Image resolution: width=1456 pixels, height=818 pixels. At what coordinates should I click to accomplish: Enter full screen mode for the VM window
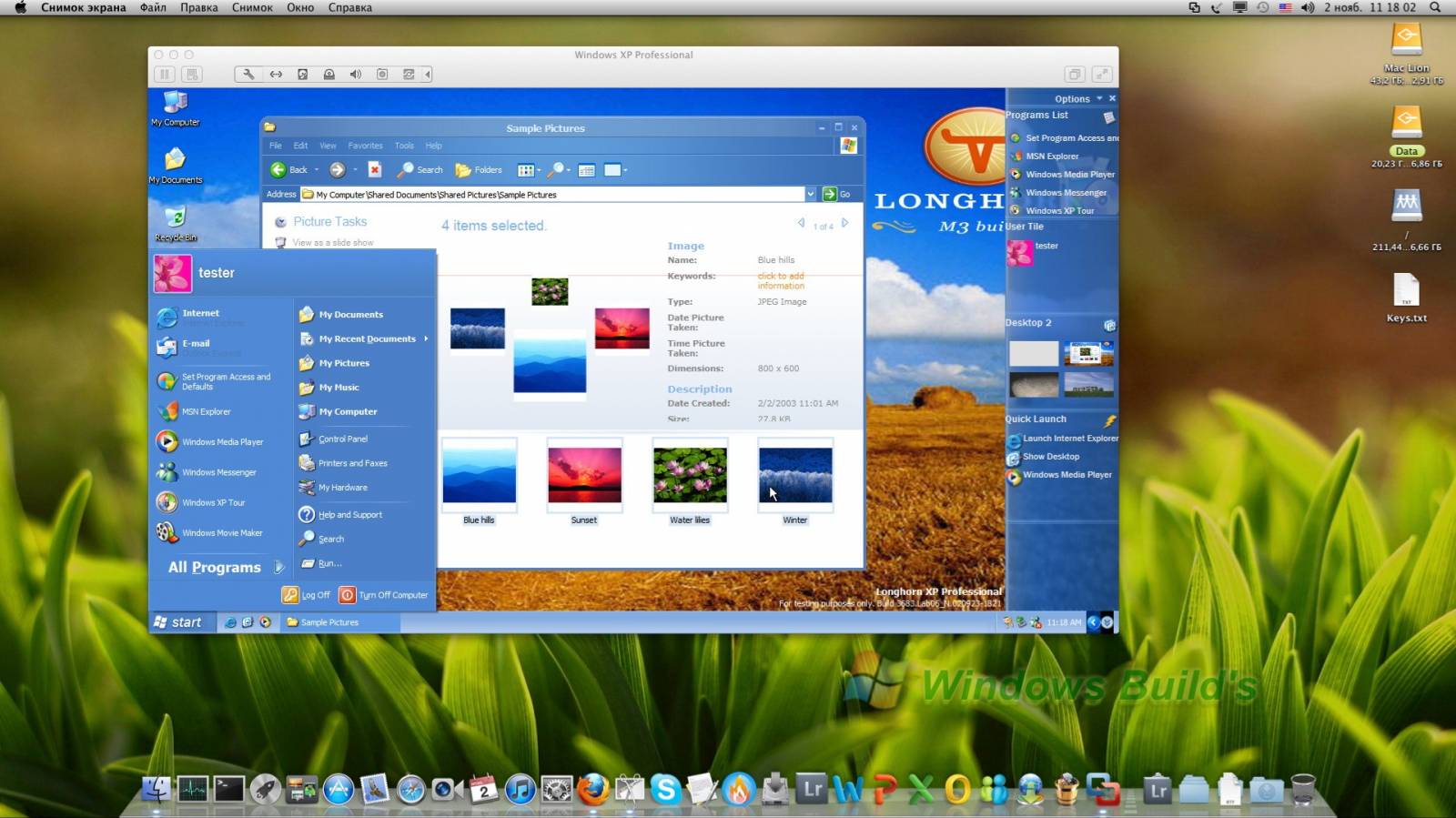(x=1101, y=75)
